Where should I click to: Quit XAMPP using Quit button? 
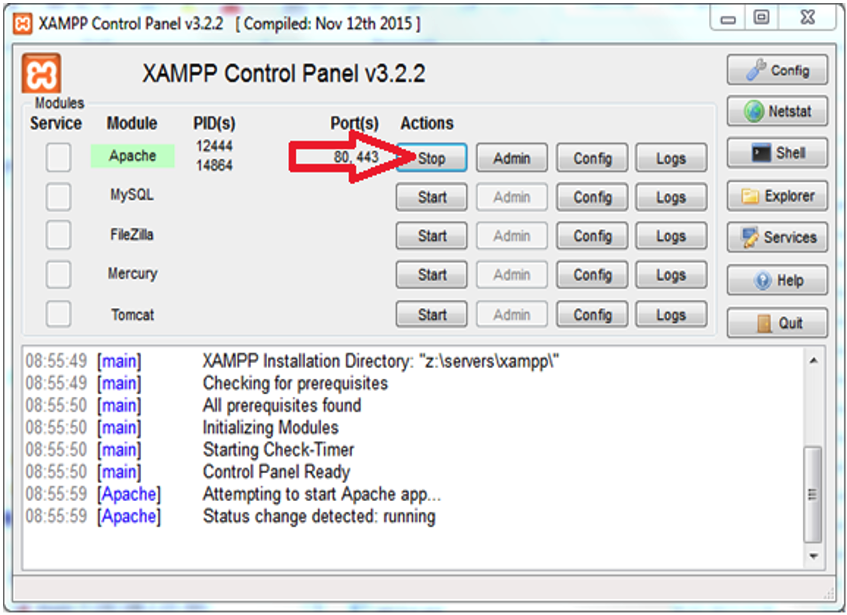(777, 323)
